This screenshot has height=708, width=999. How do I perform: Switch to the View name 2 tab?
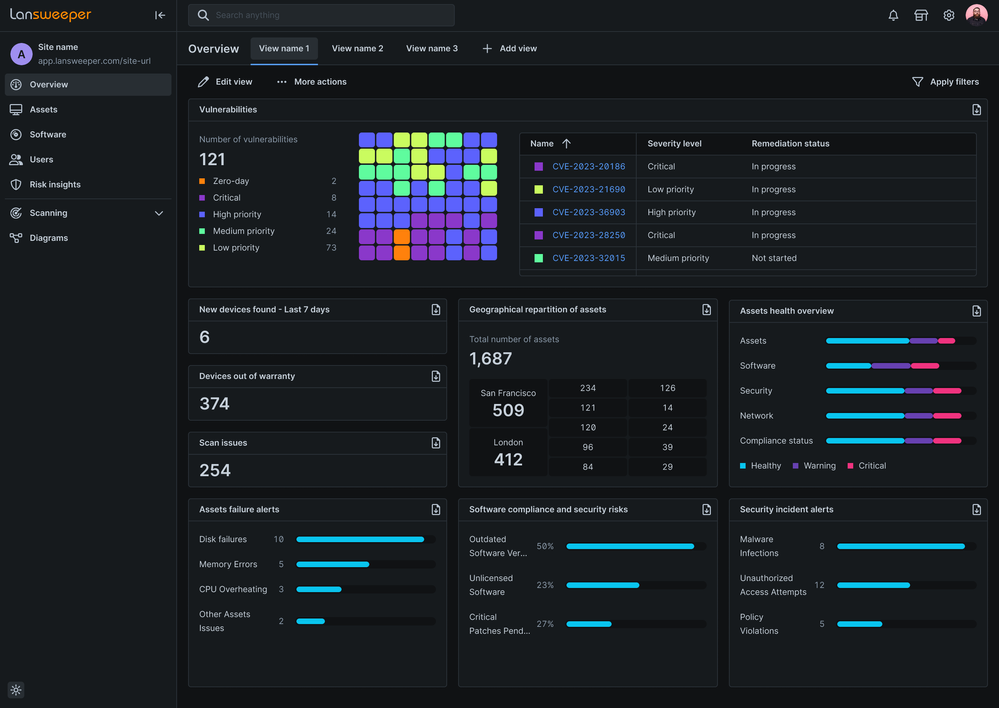(x=357, y=48)
